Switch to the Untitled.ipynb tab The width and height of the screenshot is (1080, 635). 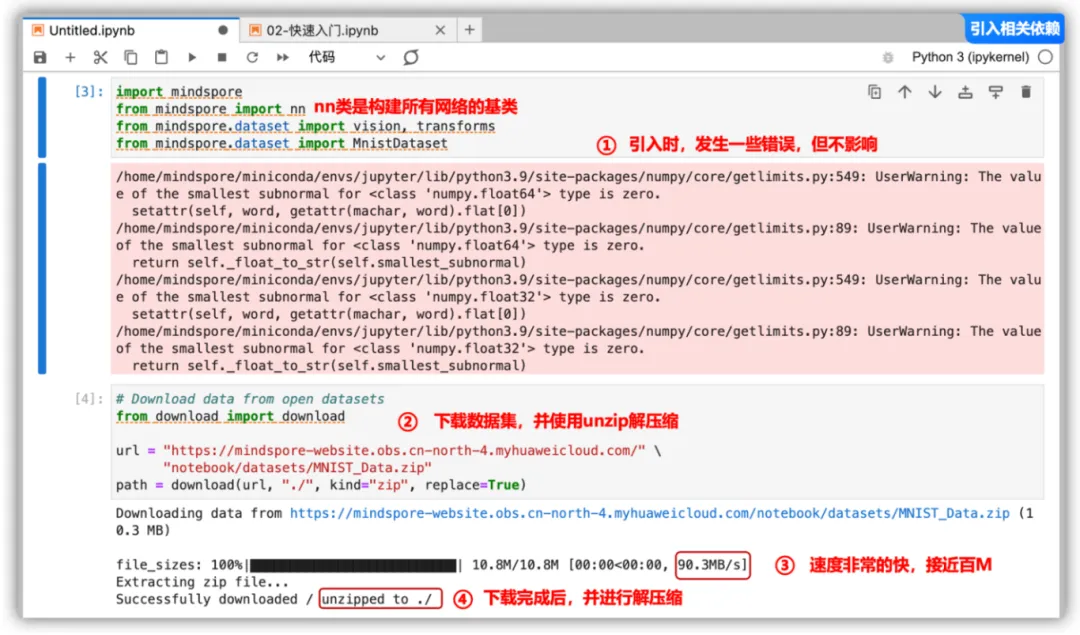pos(132,30)
